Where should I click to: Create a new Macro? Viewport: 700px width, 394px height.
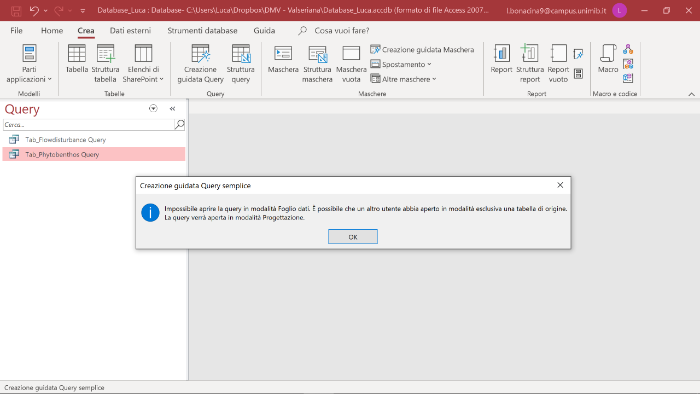[608, 59]
